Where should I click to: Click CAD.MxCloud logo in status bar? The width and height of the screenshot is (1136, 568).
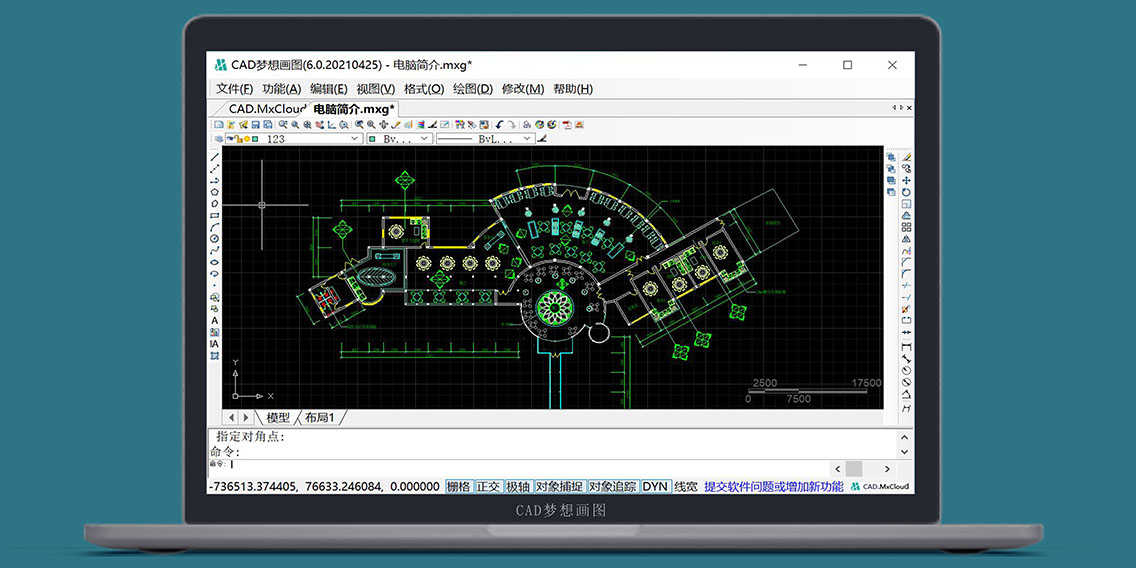coord(880,487)
